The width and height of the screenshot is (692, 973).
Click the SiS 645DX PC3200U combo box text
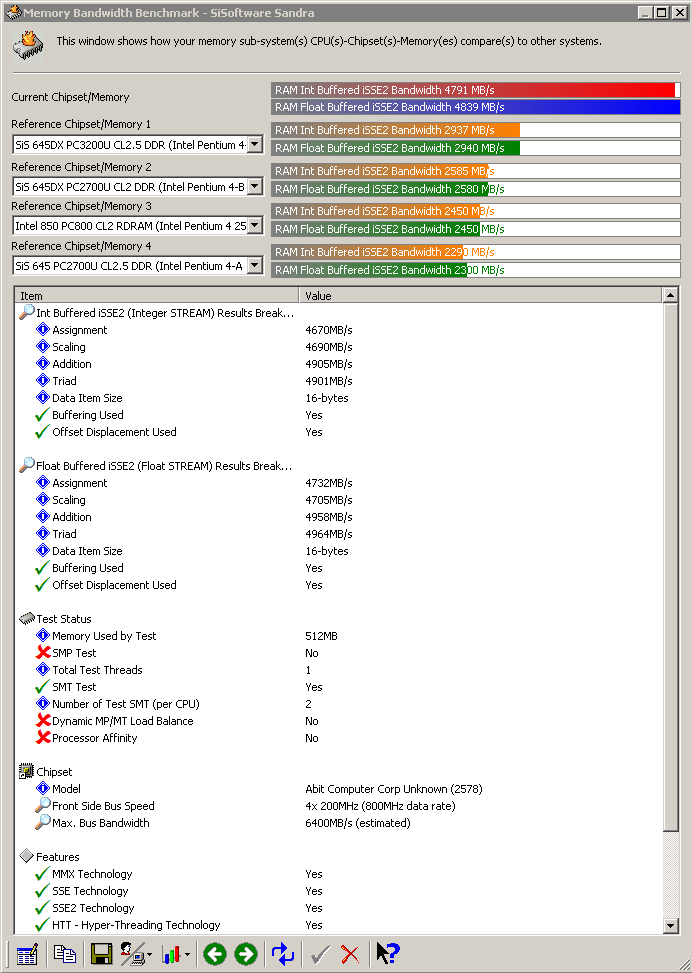130,145
